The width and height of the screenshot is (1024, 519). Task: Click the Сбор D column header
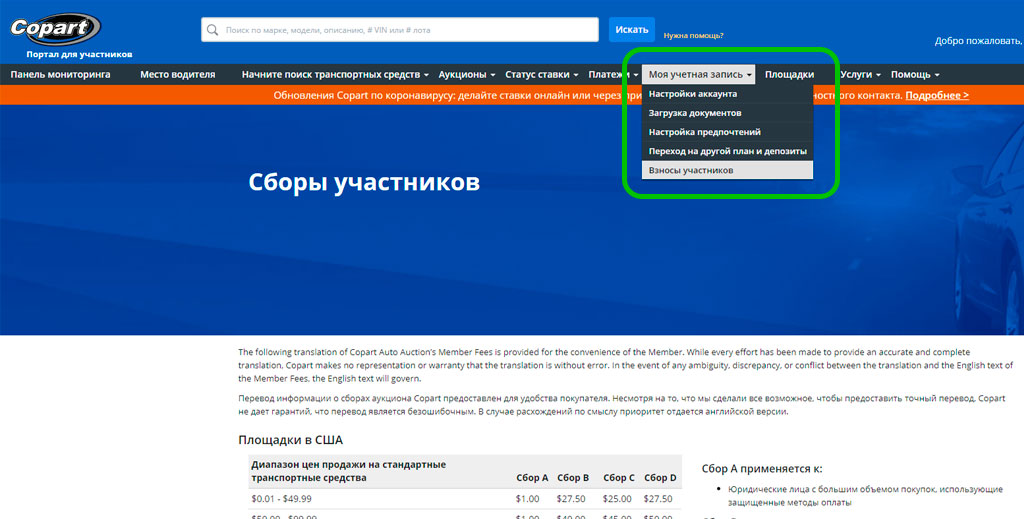660,478
